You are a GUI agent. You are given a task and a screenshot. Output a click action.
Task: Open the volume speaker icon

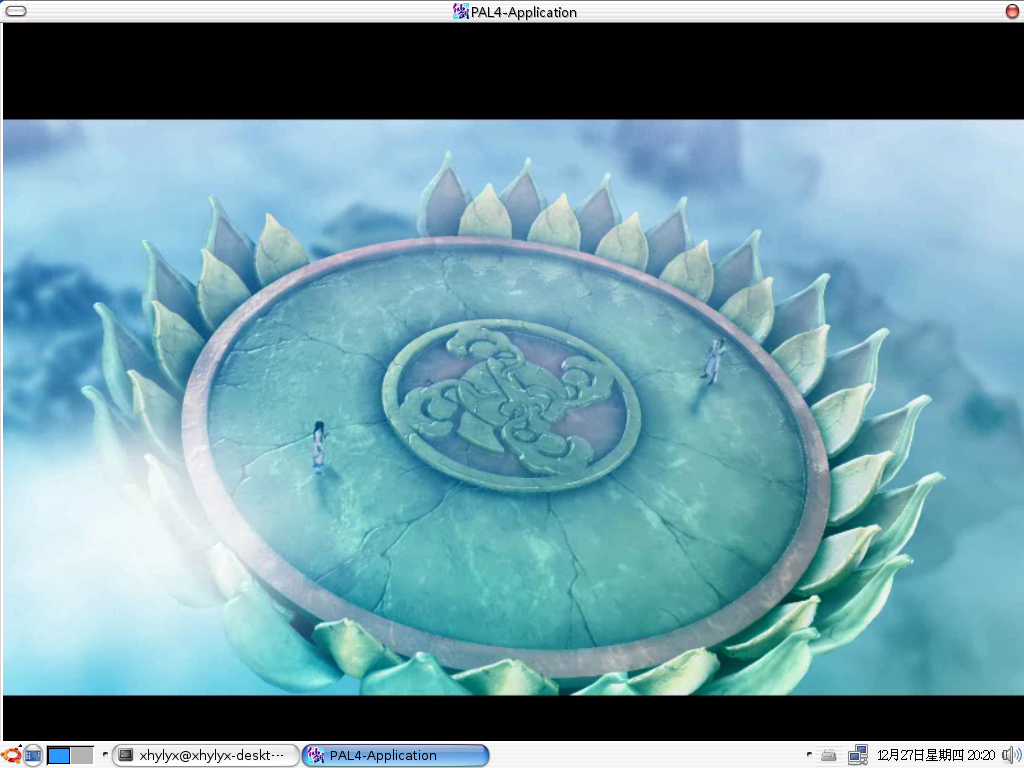[x=1012, y=756]
